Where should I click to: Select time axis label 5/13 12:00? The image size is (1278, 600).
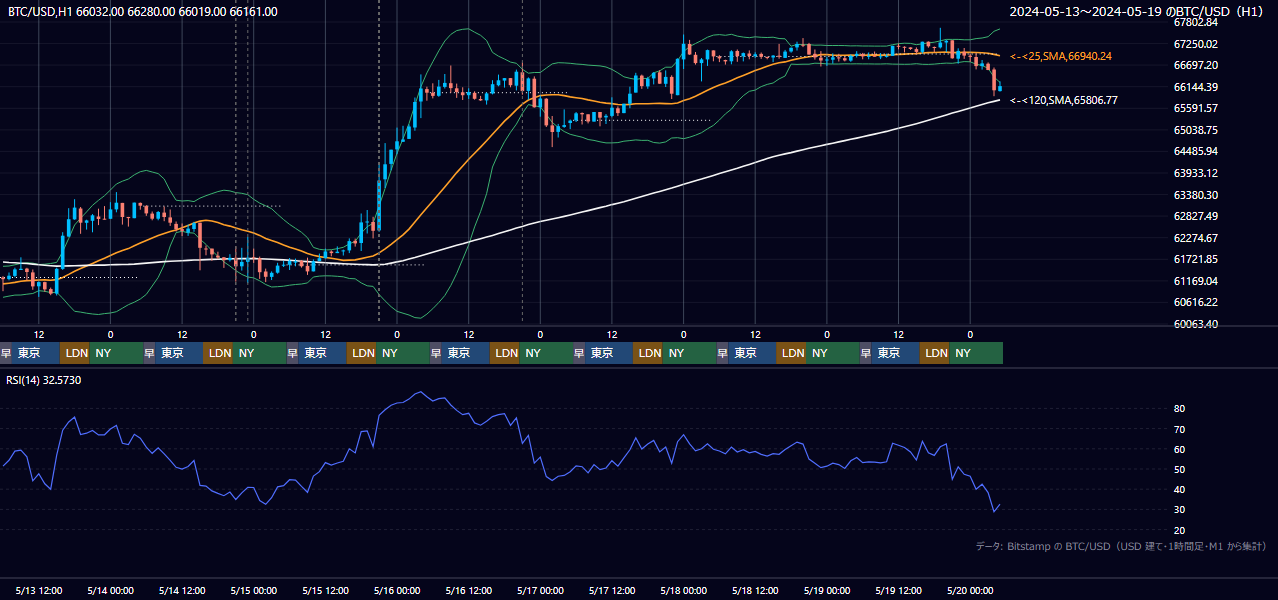pos(39,590)
